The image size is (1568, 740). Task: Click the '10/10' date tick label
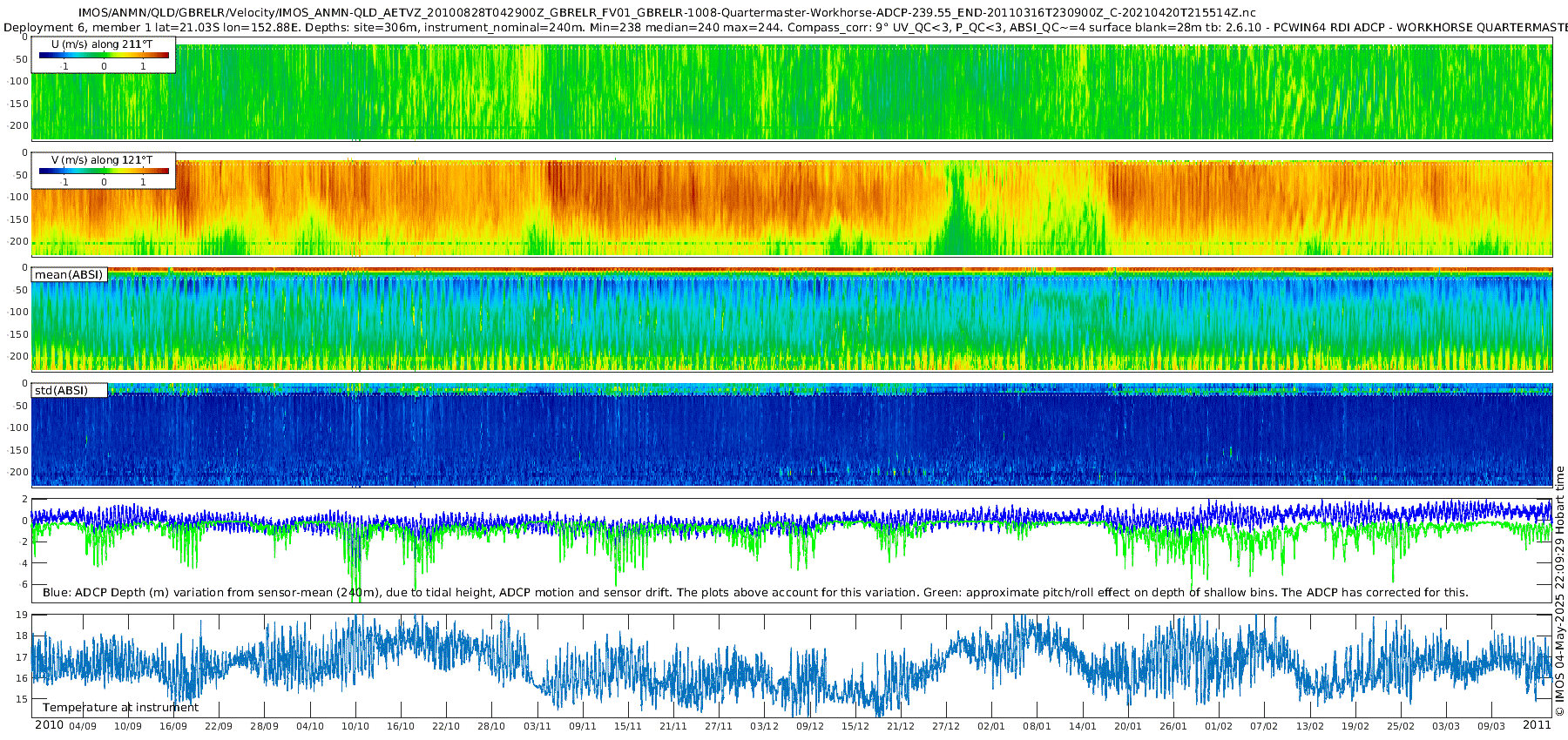355,726
